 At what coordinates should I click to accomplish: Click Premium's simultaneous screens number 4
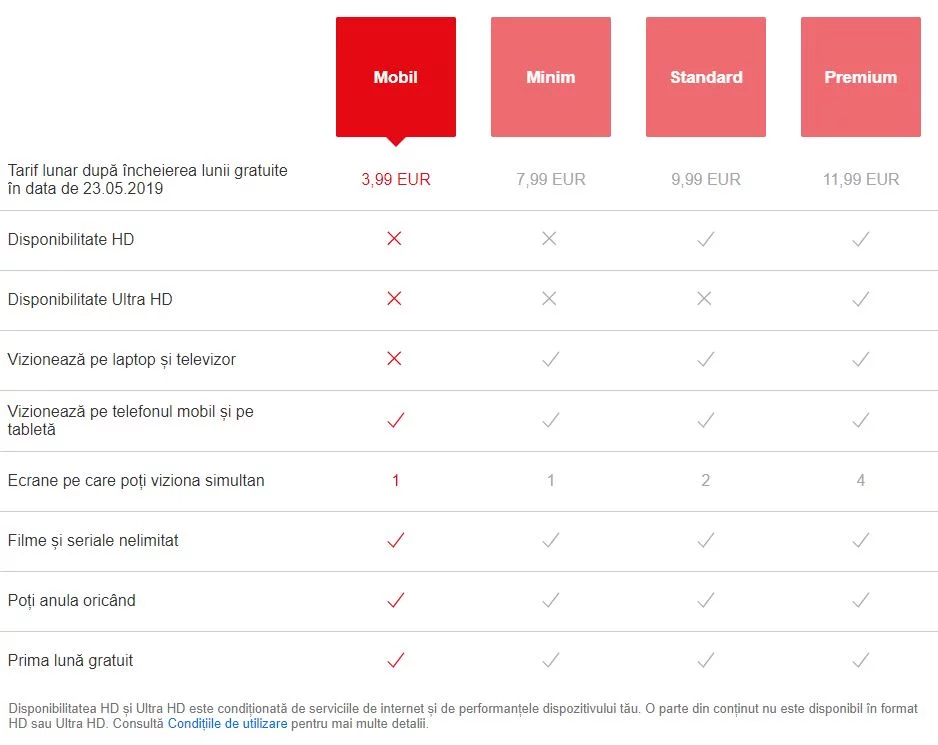pos(860,480)
